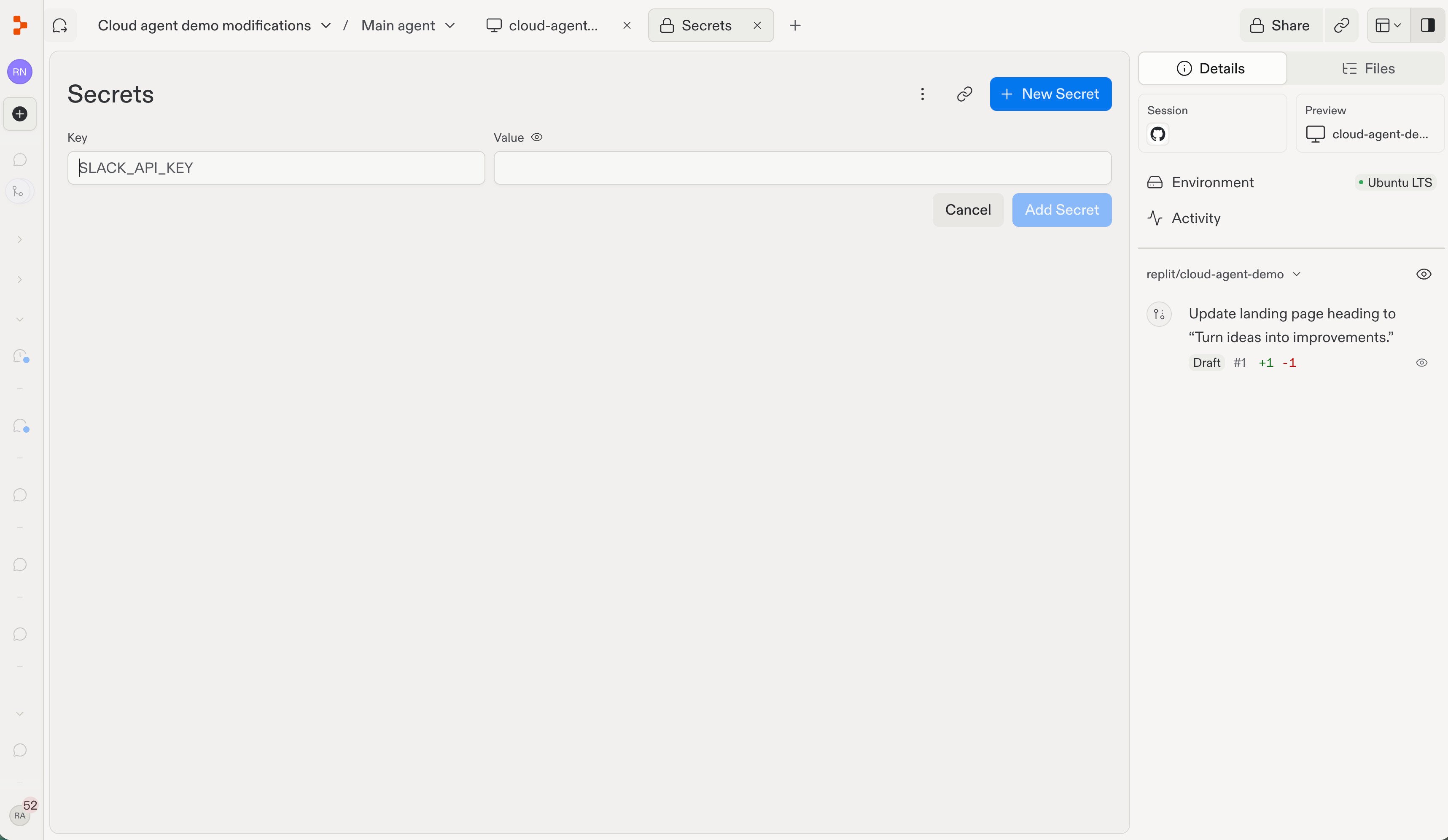Expand the replit/cloud-agent-demo branch dropdown
1448x840 pixels.
(x=1296, y=274)
